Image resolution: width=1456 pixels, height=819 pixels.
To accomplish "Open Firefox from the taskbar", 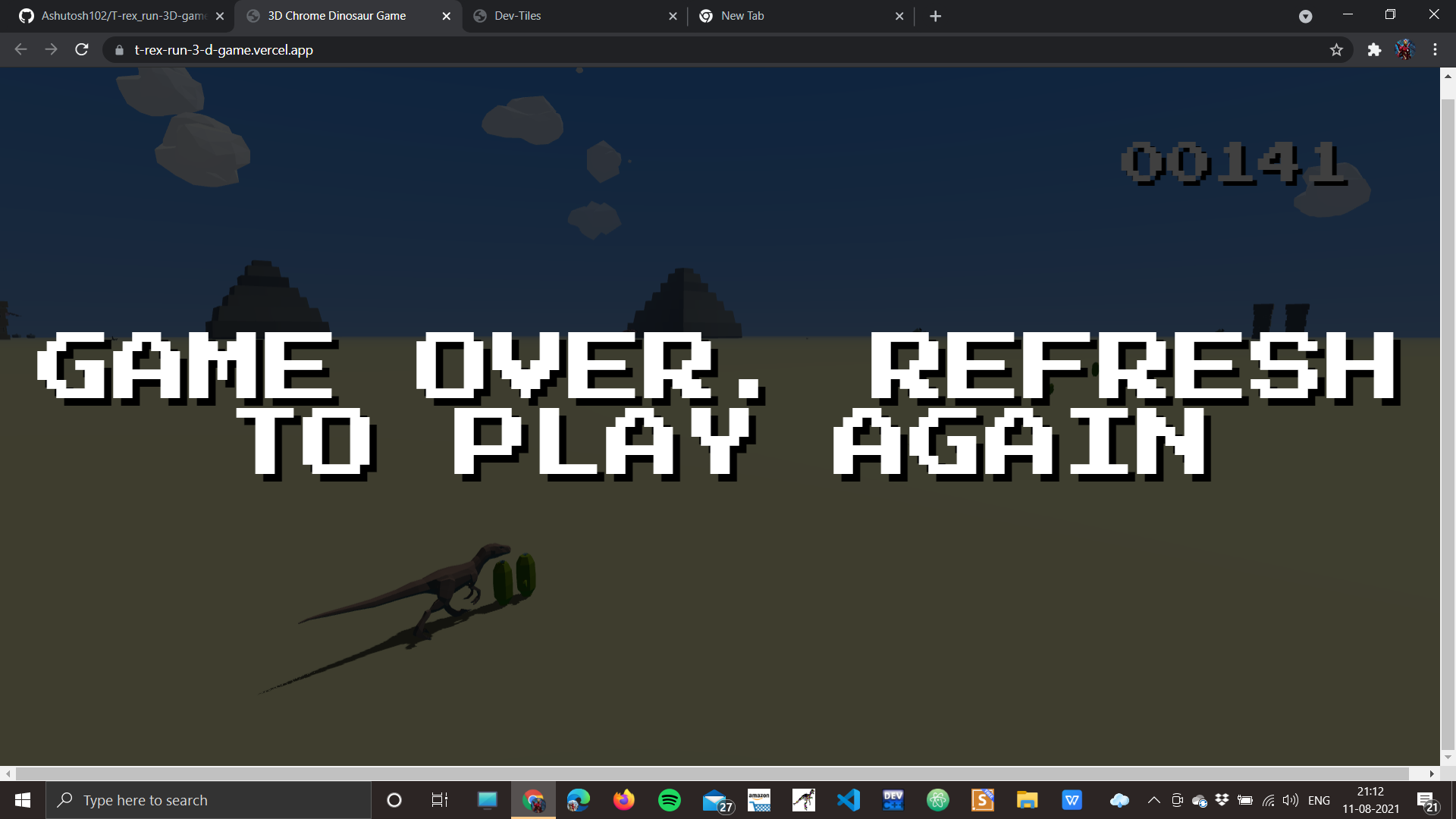I will pos(623,799).
